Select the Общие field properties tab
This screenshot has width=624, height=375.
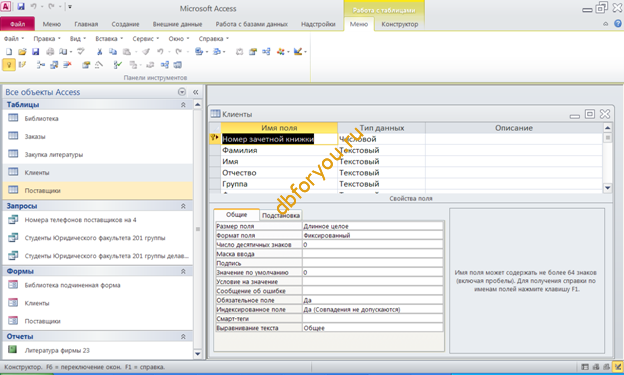coord(236,214)
